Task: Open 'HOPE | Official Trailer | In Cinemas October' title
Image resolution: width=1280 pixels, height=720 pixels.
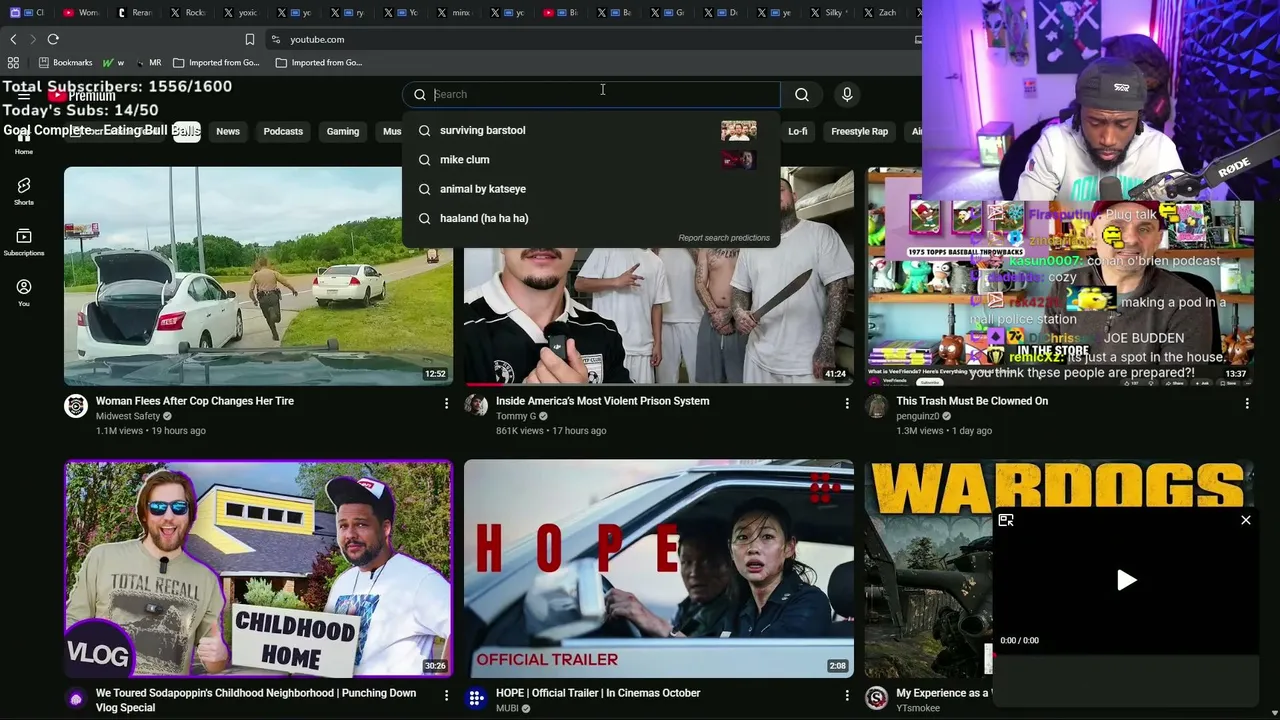Action: click(x=598, y=693)
